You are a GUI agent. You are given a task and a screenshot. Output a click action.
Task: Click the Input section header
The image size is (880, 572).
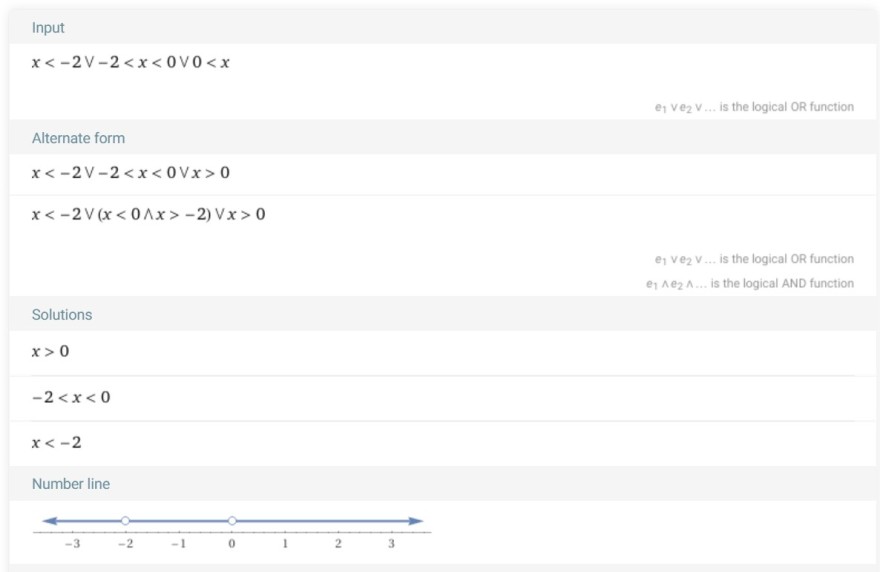pyautogui.click(x=48, y=28)
